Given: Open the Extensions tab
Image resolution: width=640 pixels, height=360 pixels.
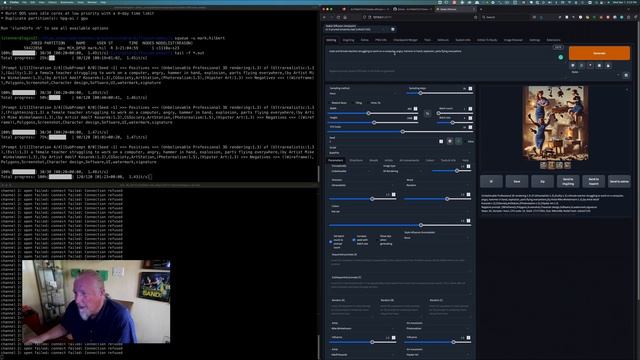Looking at the screenshot, I should (x=553, y=40).
